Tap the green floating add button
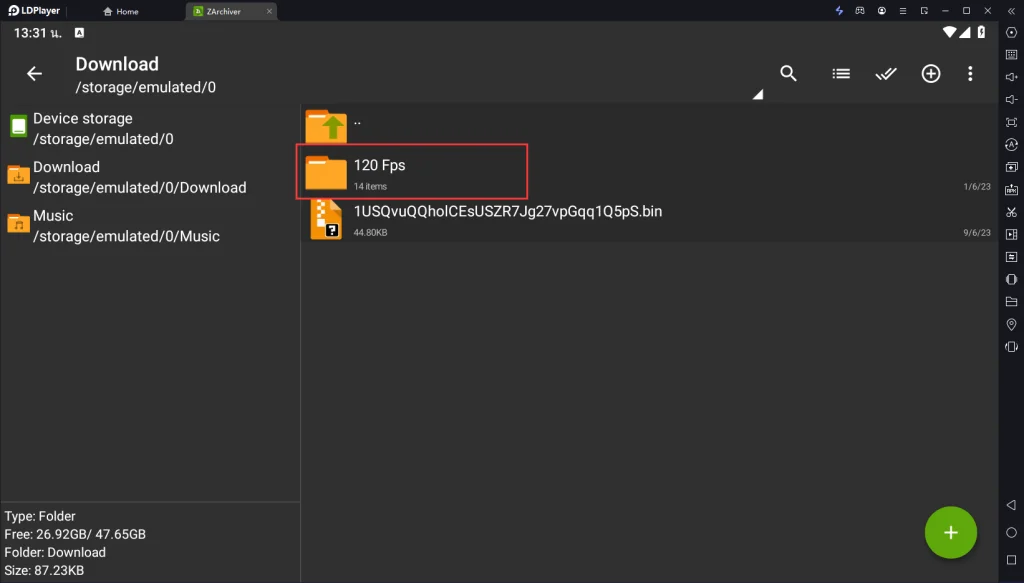 click(x=950, y=532)
